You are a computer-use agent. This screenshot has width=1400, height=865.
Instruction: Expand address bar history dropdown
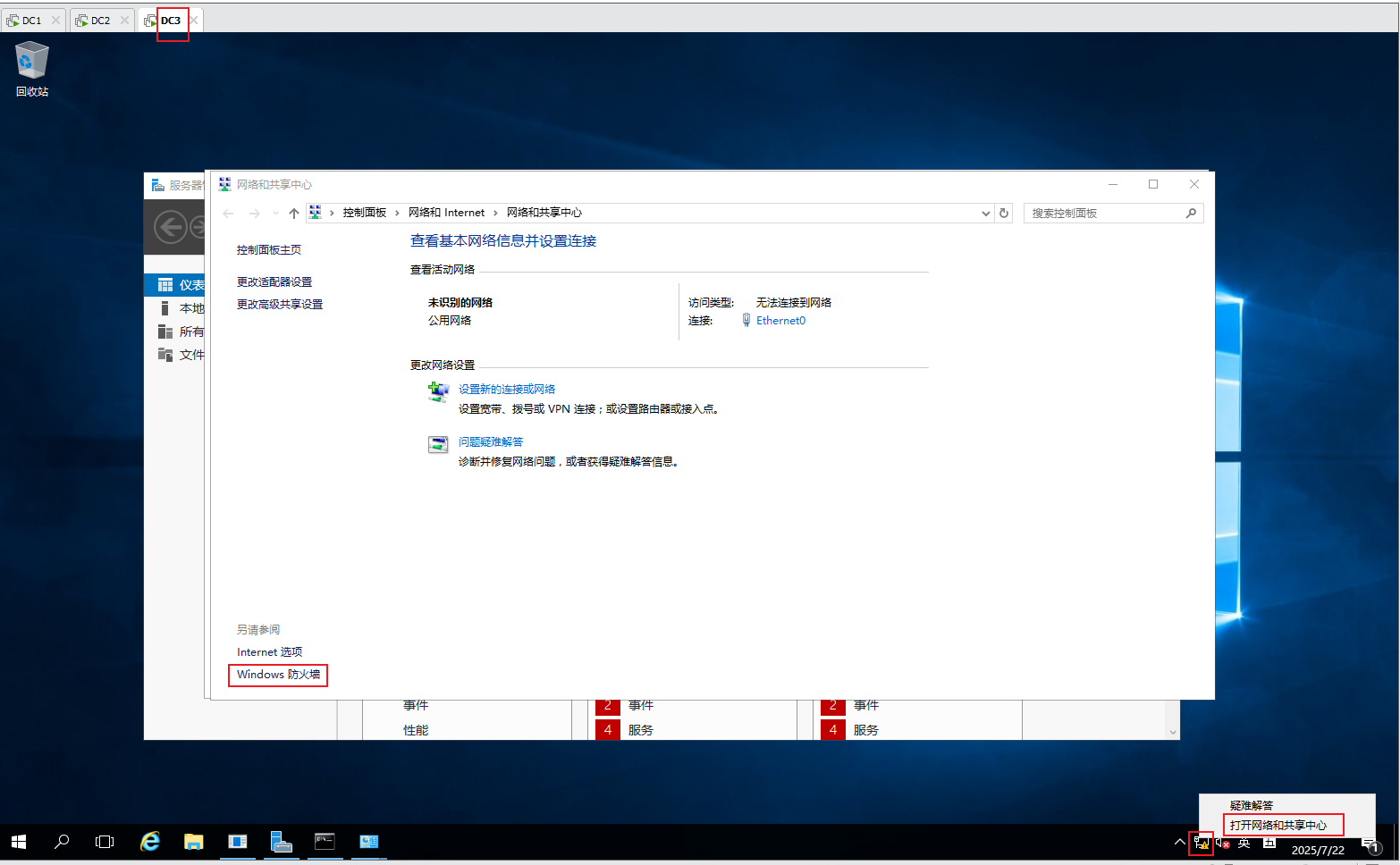tap(985, 213)
